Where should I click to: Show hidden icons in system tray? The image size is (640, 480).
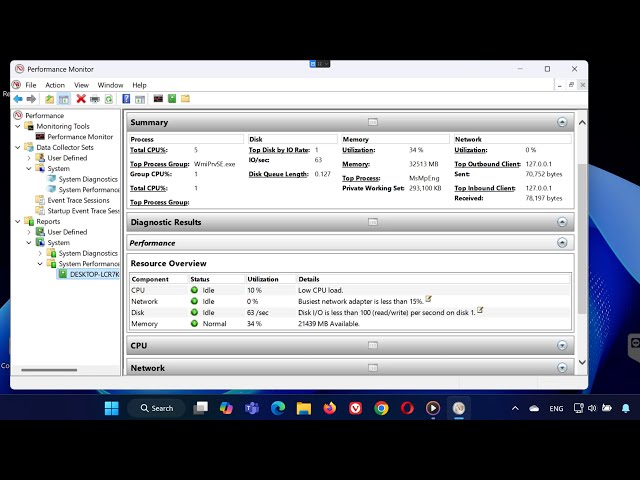(x=515, y=408)
